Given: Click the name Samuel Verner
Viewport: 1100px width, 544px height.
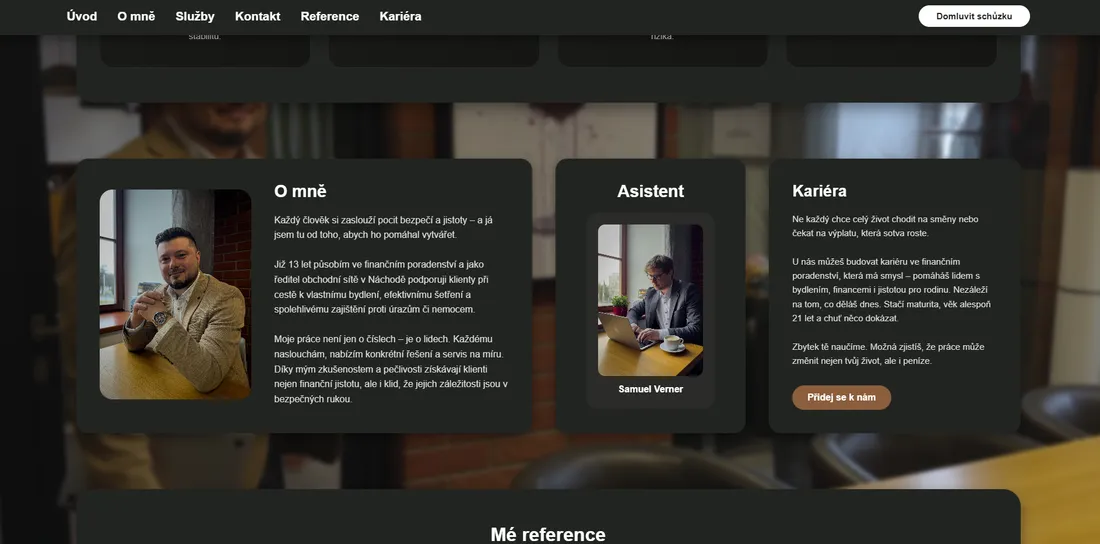Looking at the screenshot, I should click(650, 389).
